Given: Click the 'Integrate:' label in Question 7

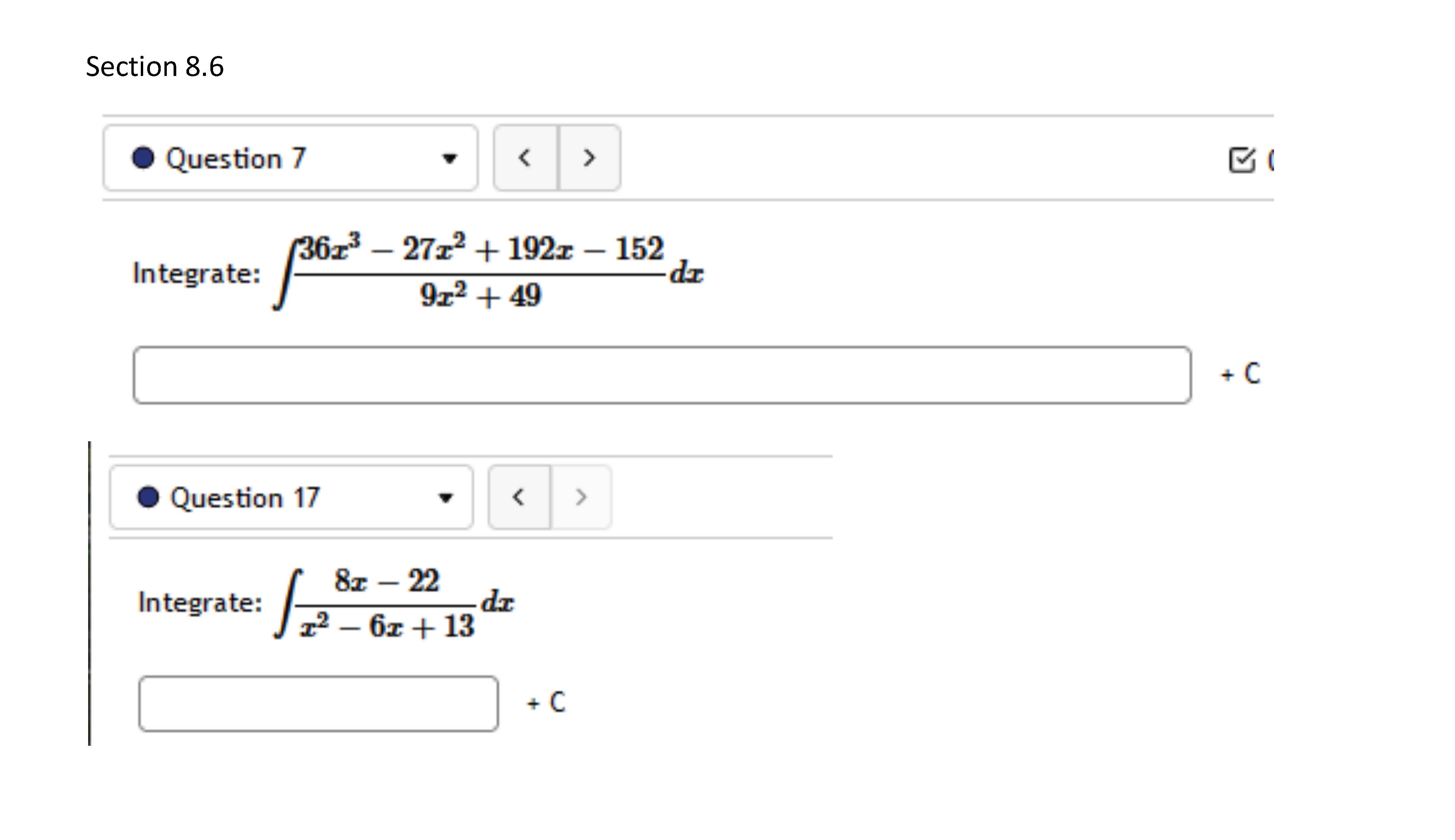Looking at the screenshot, I should click(196, 273).
